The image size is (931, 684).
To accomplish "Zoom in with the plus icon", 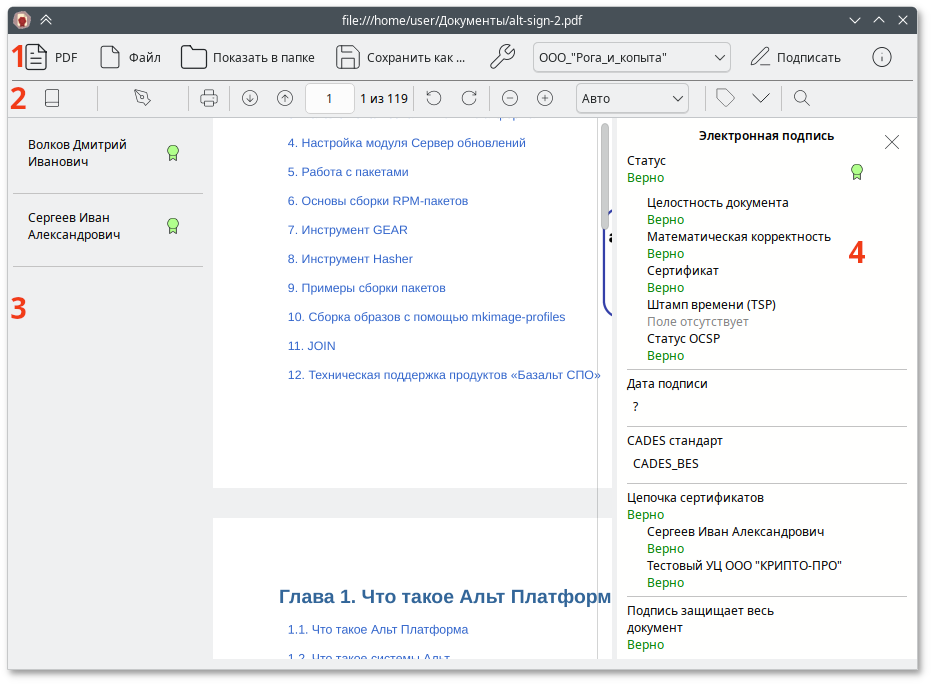I will click(x=545, y=98).
